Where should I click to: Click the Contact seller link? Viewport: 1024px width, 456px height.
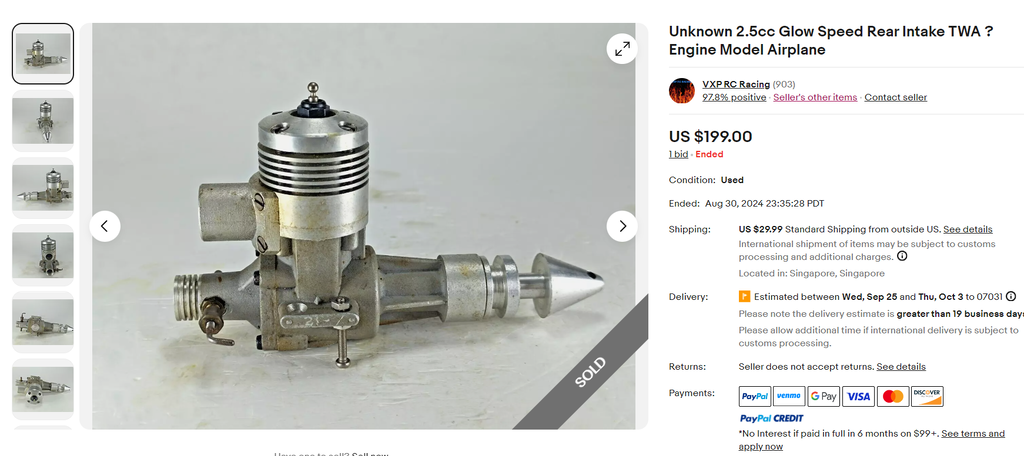coord(895,97)
